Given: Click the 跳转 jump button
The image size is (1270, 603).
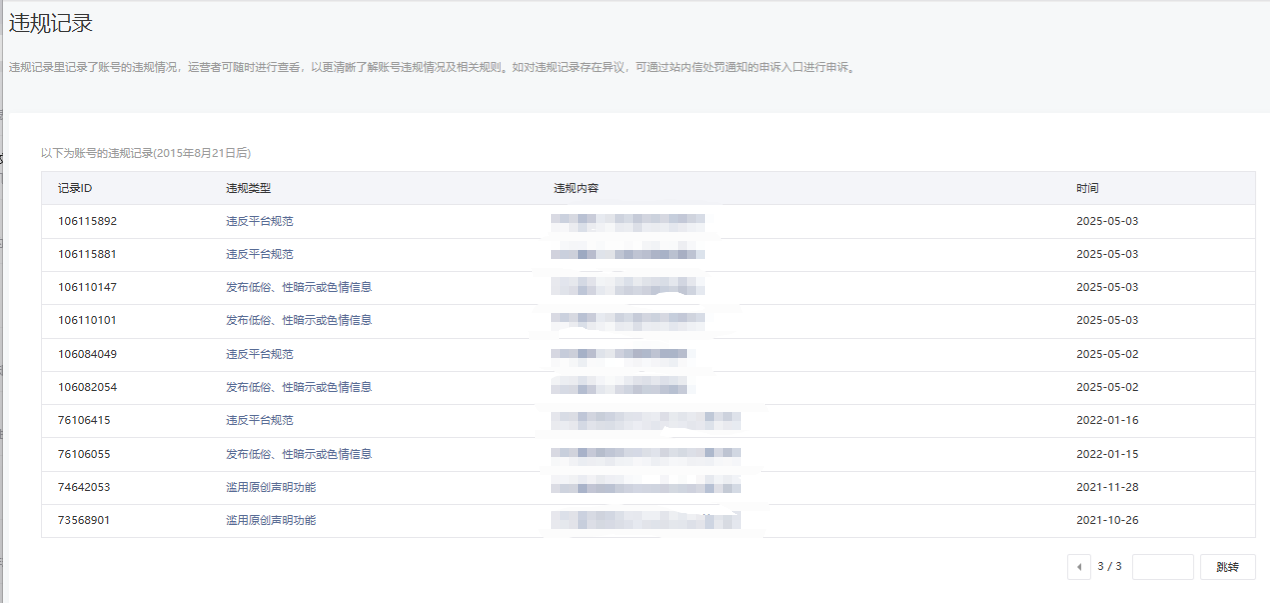Looking at the screenshot, I should click(x=1227, y=567).
